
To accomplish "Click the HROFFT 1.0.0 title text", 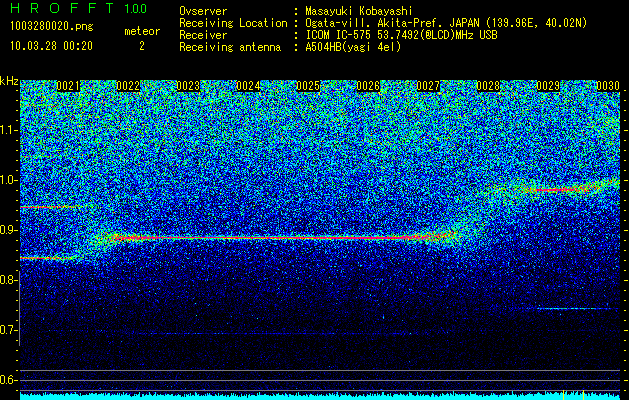I will (x=79, y=8).
